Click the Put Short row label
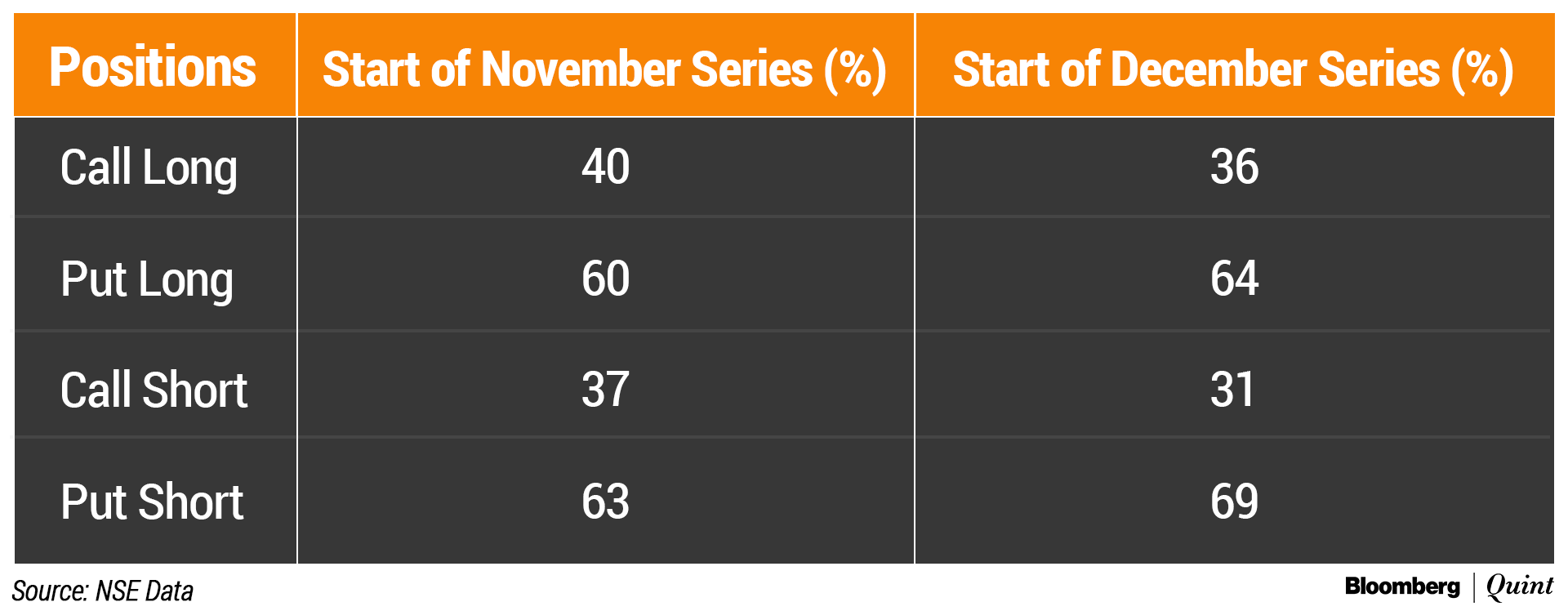This screenshot has height=611, width=1568. tap(152, 502)
